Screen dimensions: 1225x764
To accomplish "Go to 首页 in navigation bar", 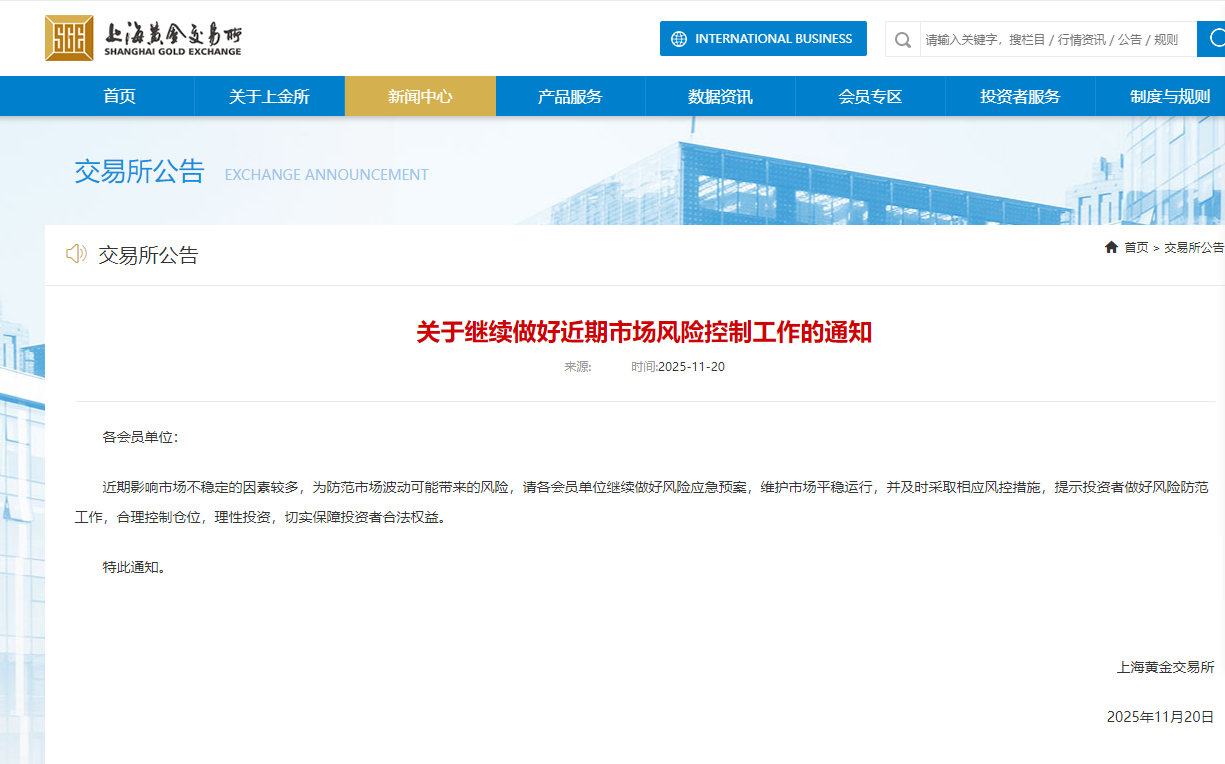I will pos(119,97).
